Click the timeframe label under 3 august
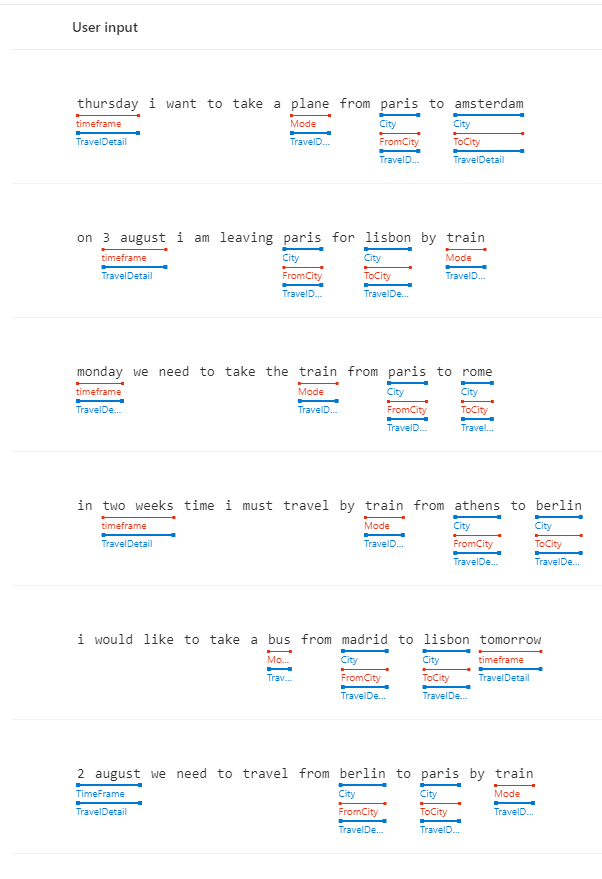The height and width of the screenshot is (879, 602). click(x=124, y=258)
